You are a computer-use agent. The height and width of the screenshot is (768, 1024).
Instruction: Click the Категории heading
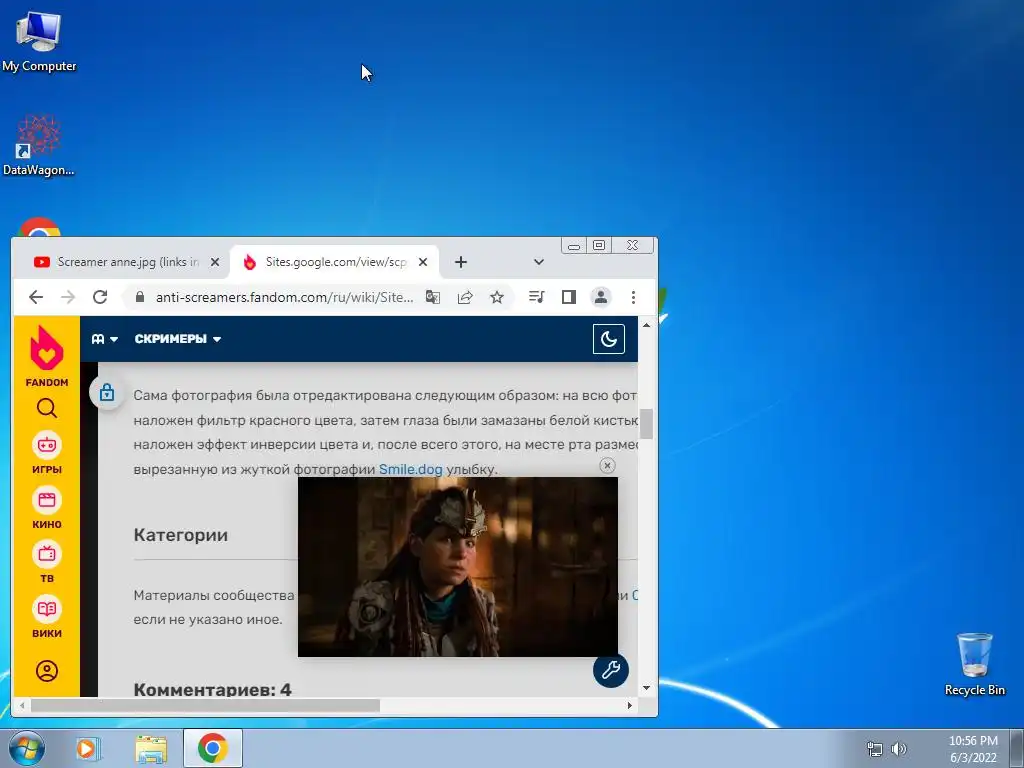click(x=181, y=535)
